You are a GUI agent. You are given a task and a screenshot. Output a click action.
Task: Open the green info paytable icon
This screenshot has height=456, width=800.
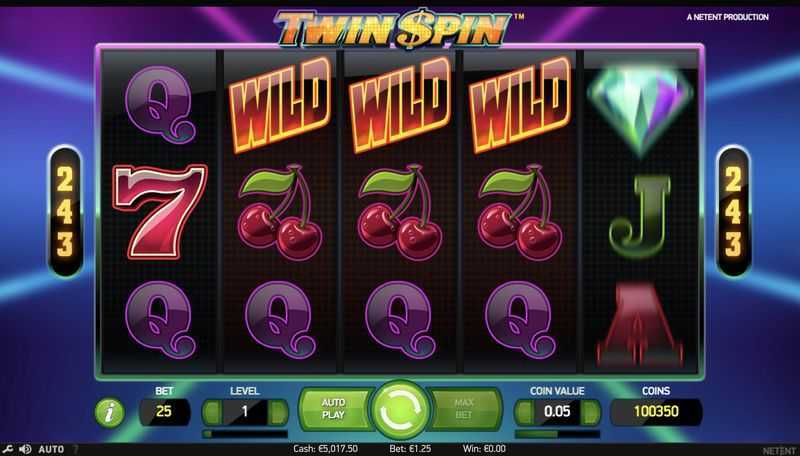pyautogui.click(x=109, y=412)
